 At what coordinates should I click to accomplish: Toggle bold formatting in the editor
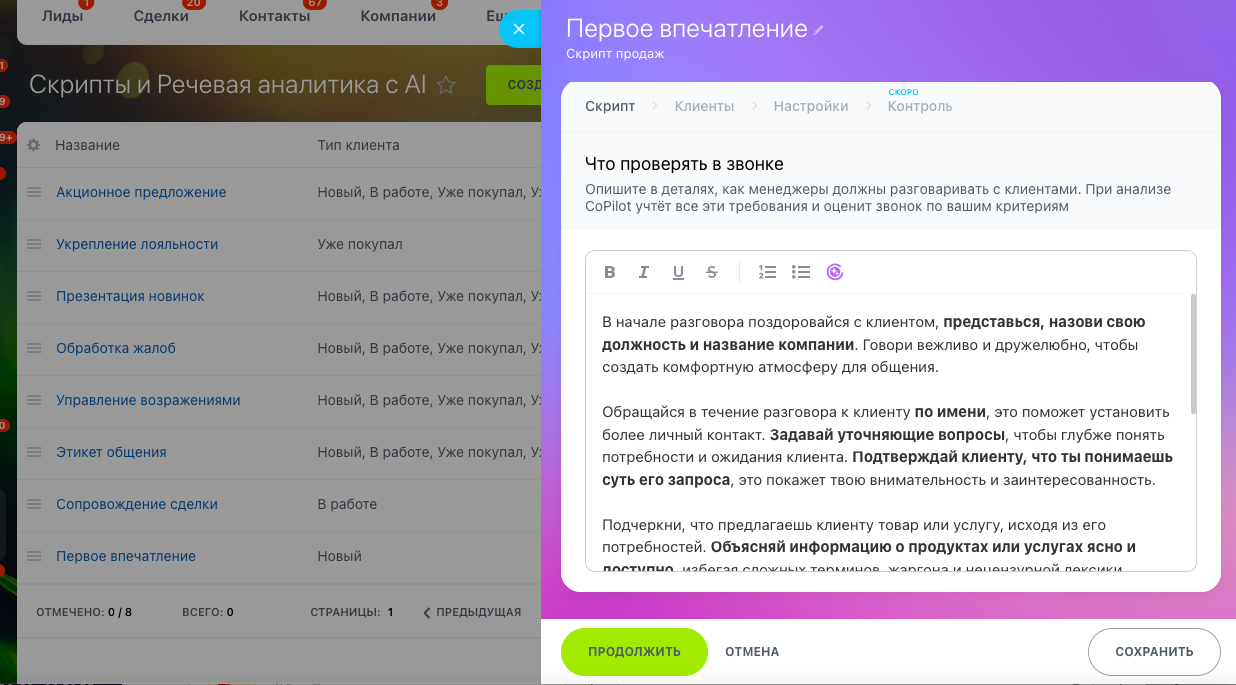pos(610,272)
